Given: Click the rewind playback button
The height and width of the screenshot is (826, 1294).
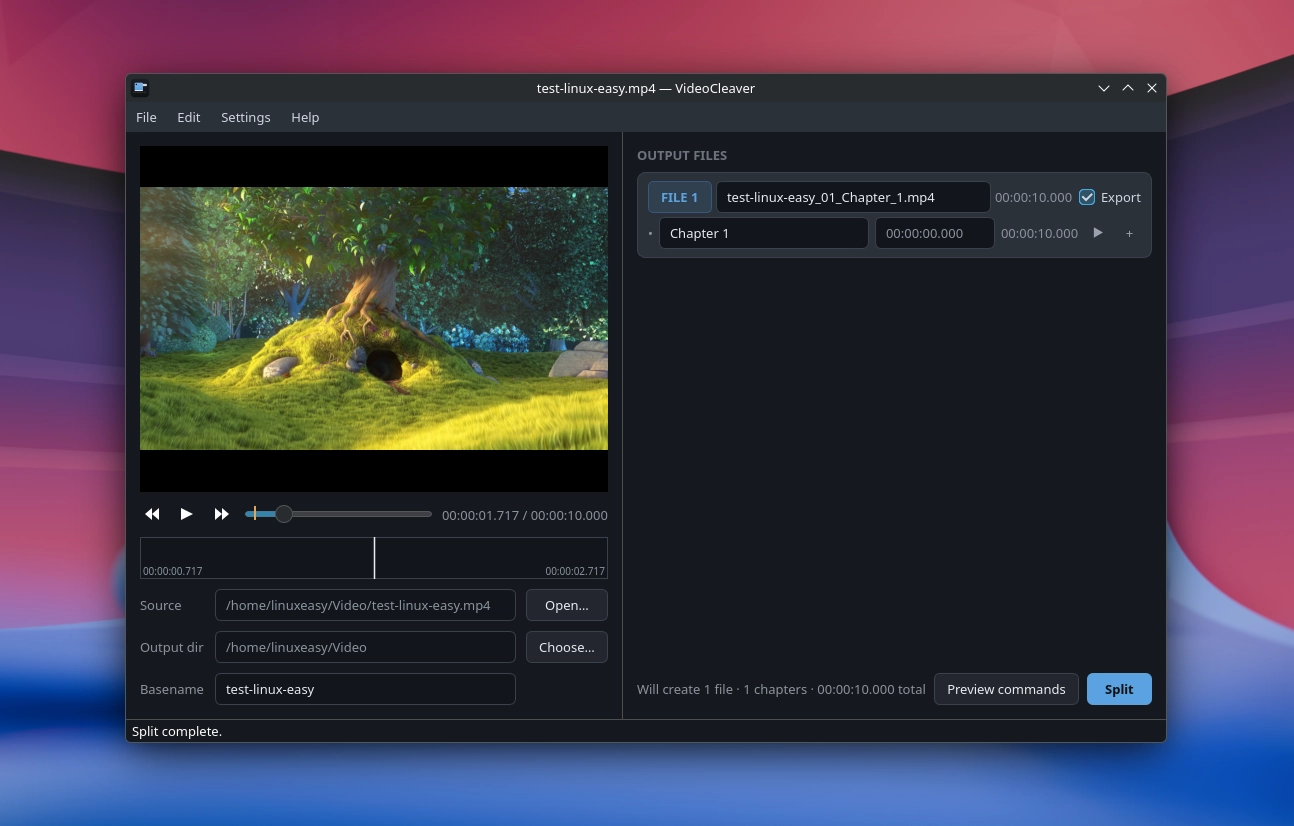Looking at the screenshot, I should 152,514.
